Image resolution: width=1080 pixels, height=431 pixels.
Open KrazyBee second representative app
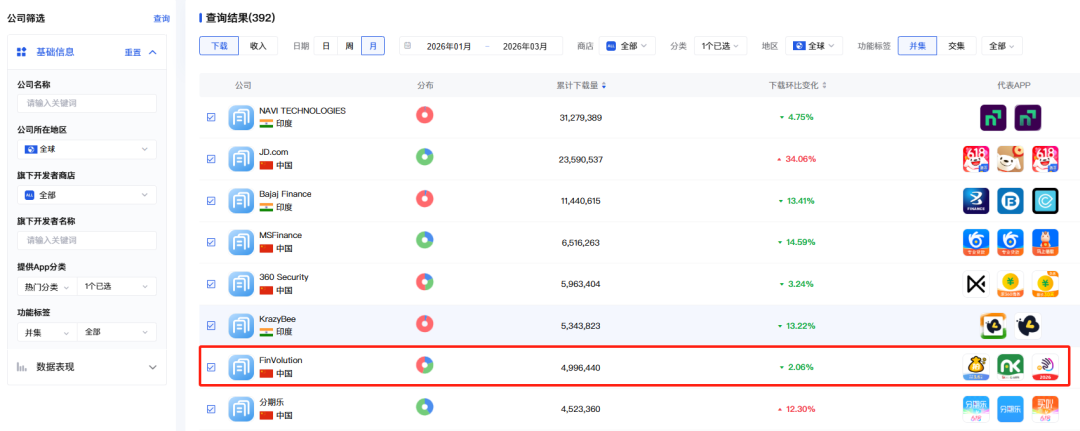1028,326
